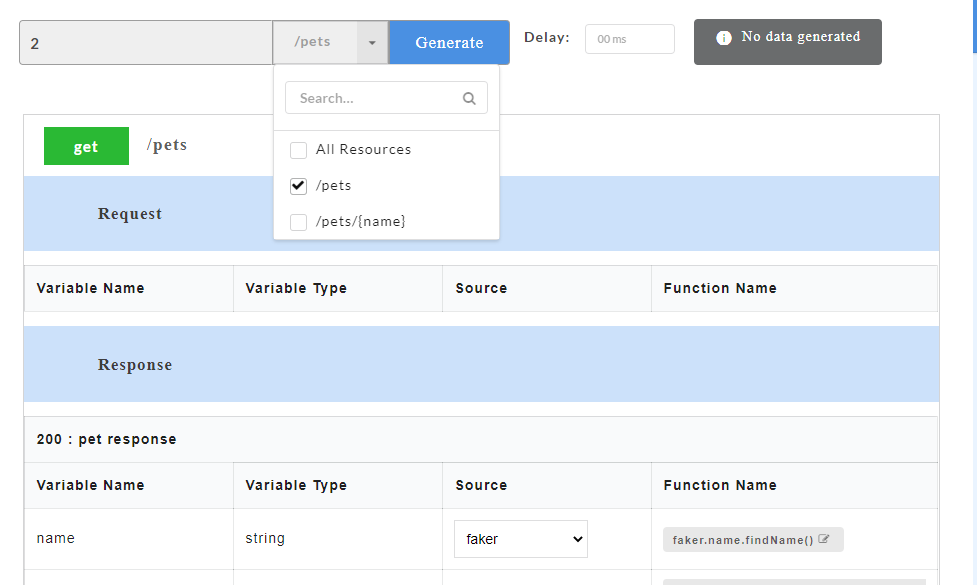Viewport: 977px width, 585px height.
Task: Enable the "All Resources" checkbox
Action: [298, 149]
